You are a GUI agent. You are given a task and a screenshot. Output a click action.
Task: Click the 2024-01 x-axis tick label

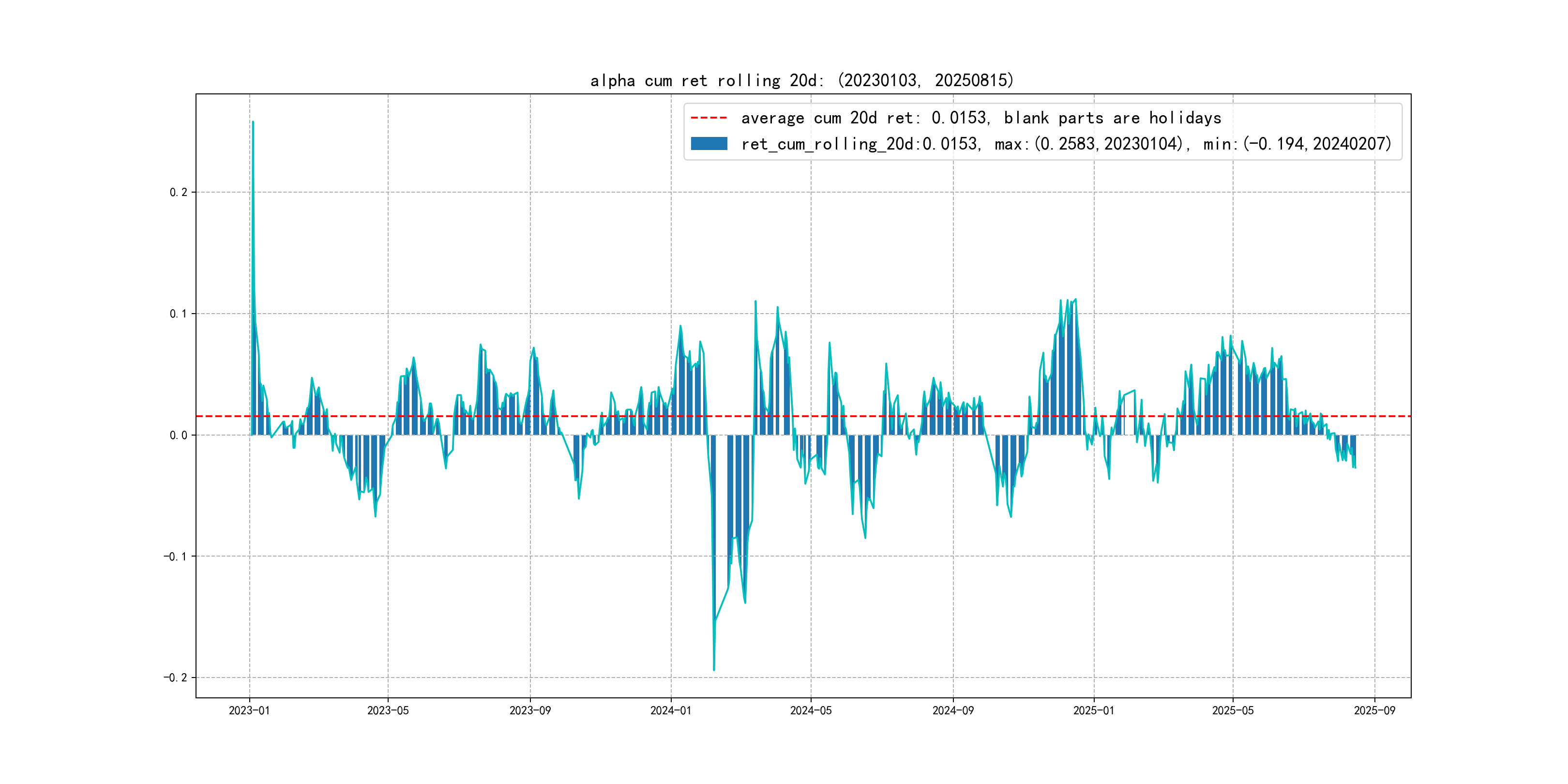(x=671, y=710)
